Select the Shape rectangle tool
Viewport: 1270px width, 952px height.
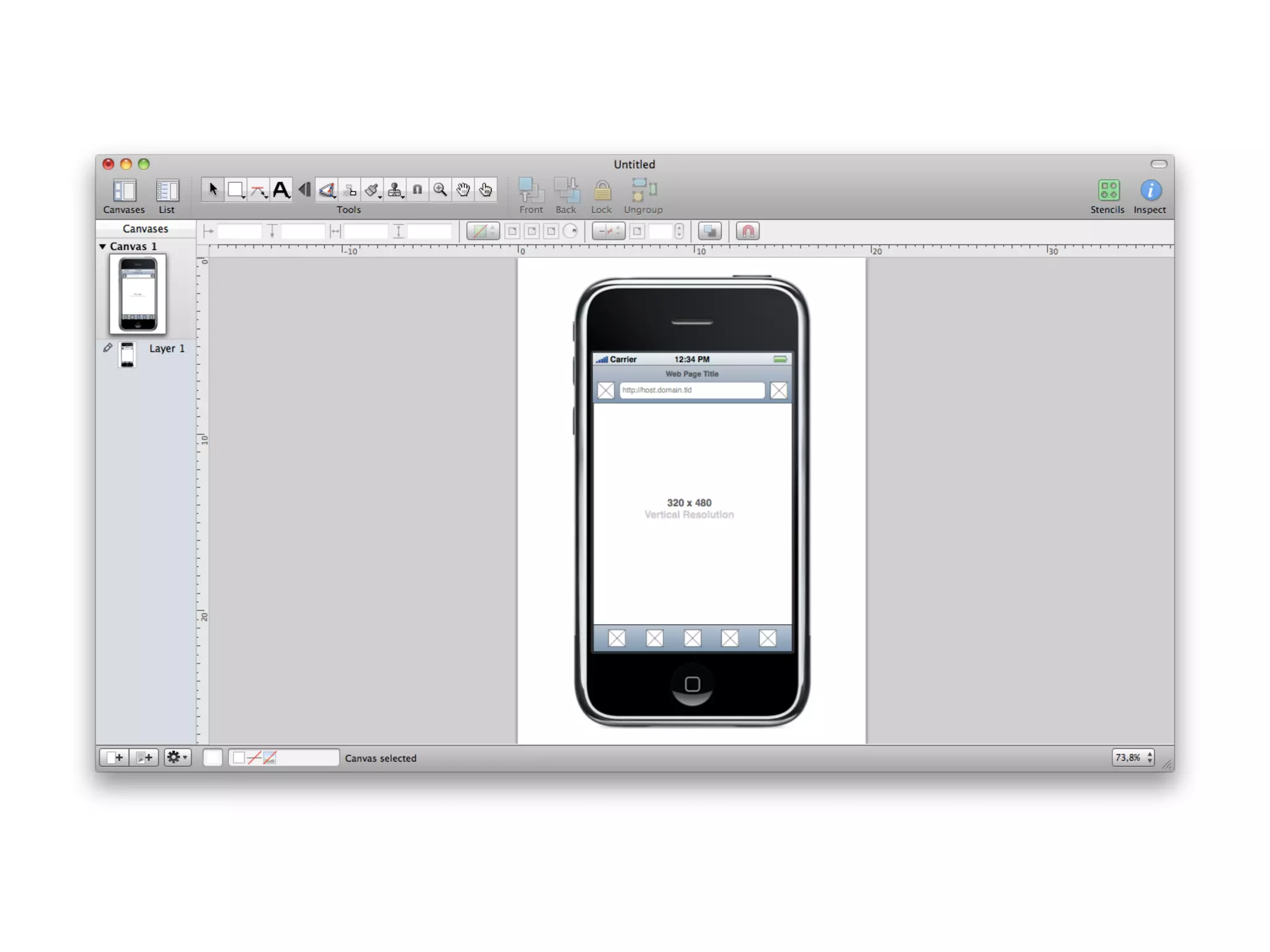click(x=236, y=190)
